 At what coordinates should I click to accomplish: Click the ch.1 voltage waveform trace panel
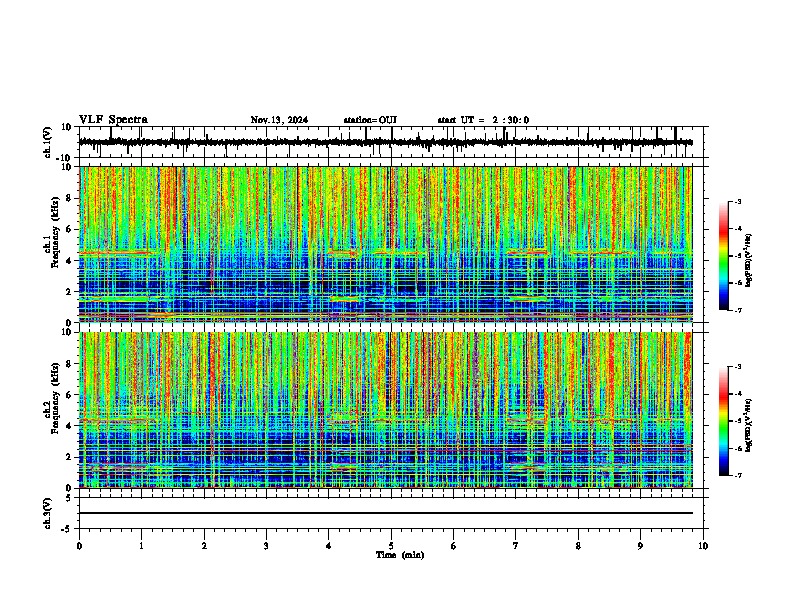(393, 142)
